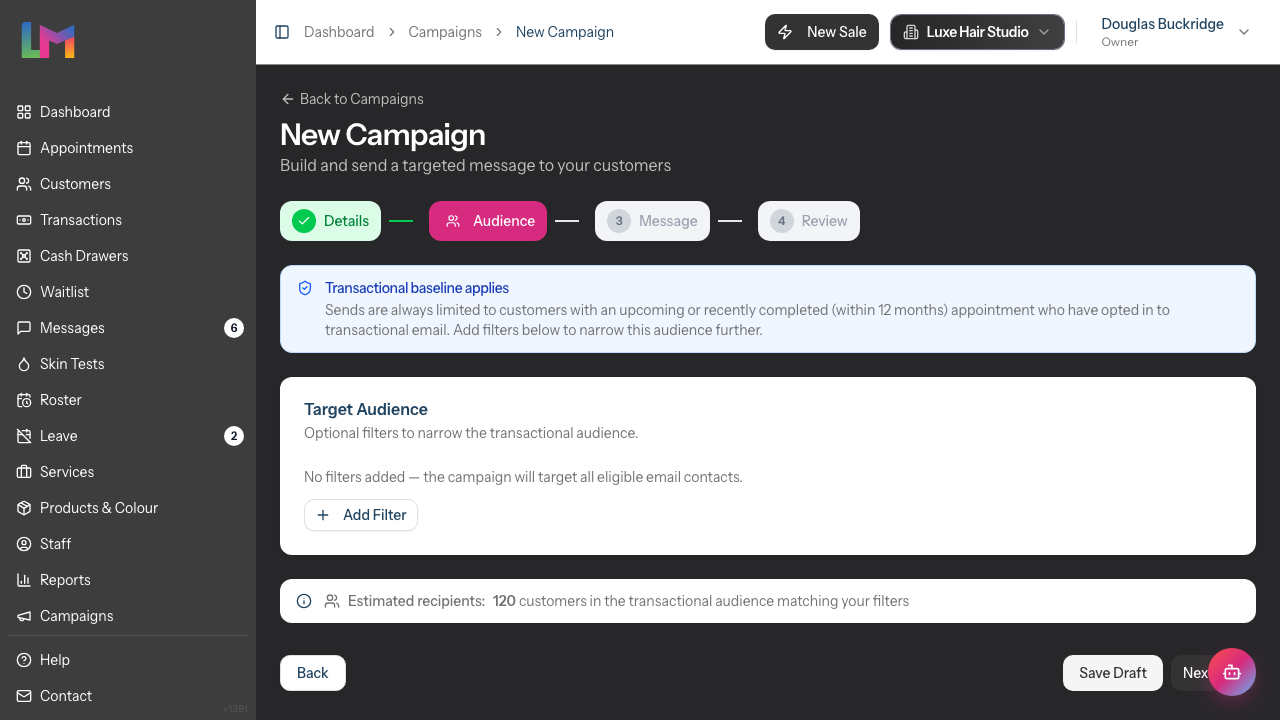Screen dimensions: 1280x720
Task: Click the Save Draft button
Action: pos(1113,673)
